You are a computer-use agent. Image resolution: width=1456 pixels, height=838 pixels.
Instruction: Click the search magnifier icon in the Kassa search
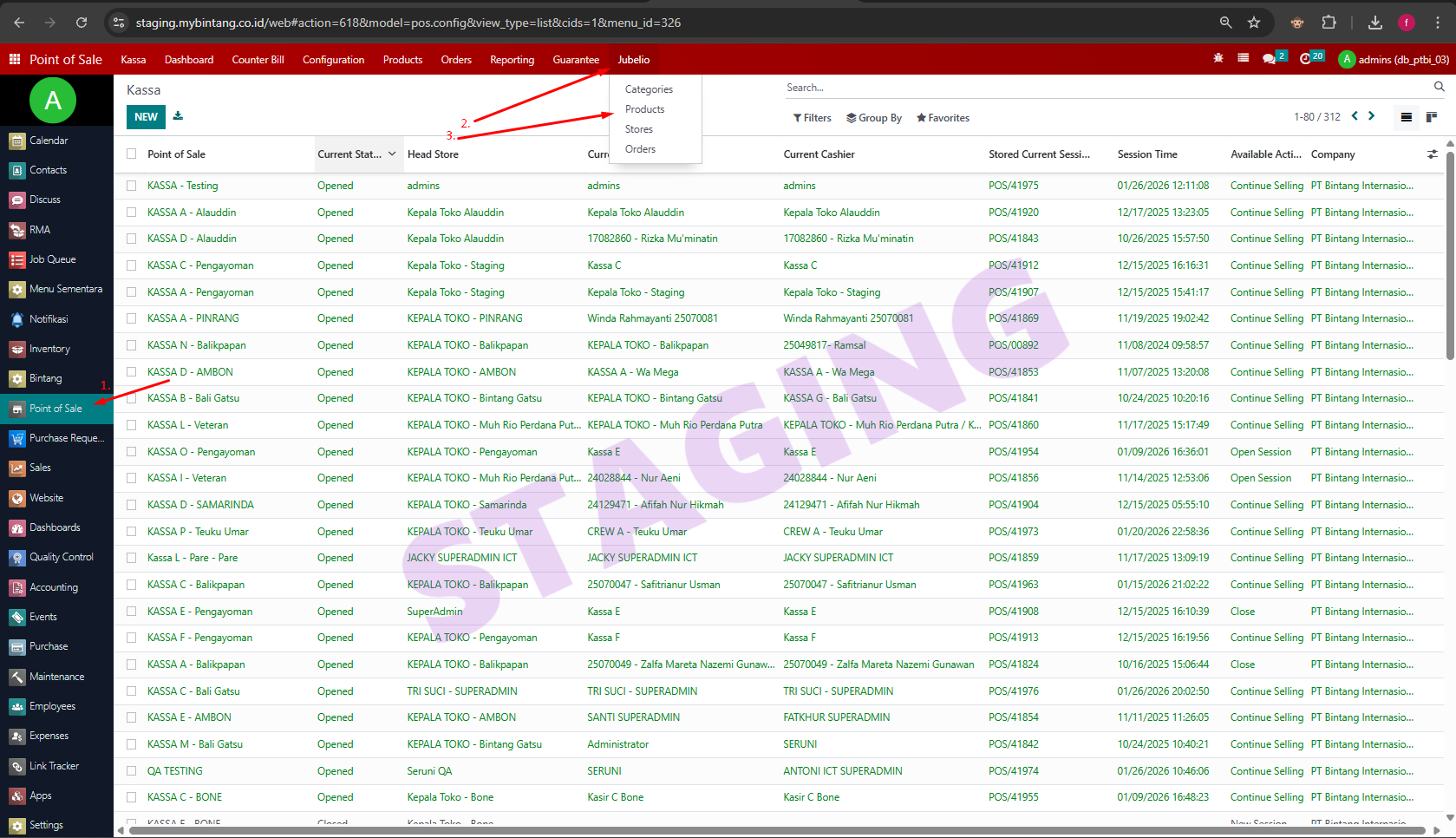tap(1440, 87)
